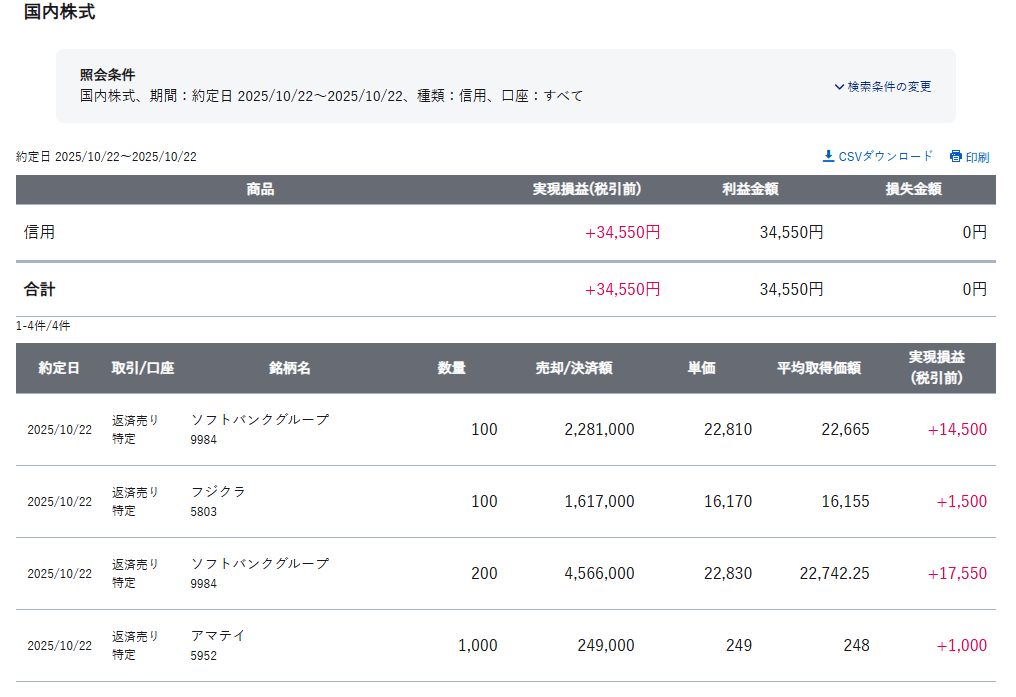Image resolution: width=1016 pixels, height=697 pixels.
Task: Select the アマテイ stock name
Action: tap(218, 636)
